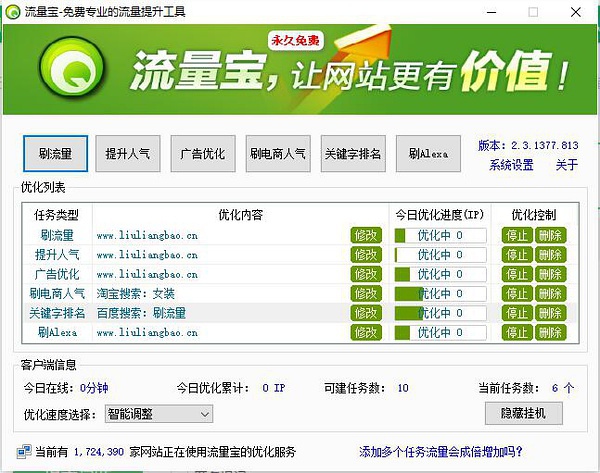Stop the 提升人气 task with 停止
This screenshot has width=600, height=473.
click(517, 255)
